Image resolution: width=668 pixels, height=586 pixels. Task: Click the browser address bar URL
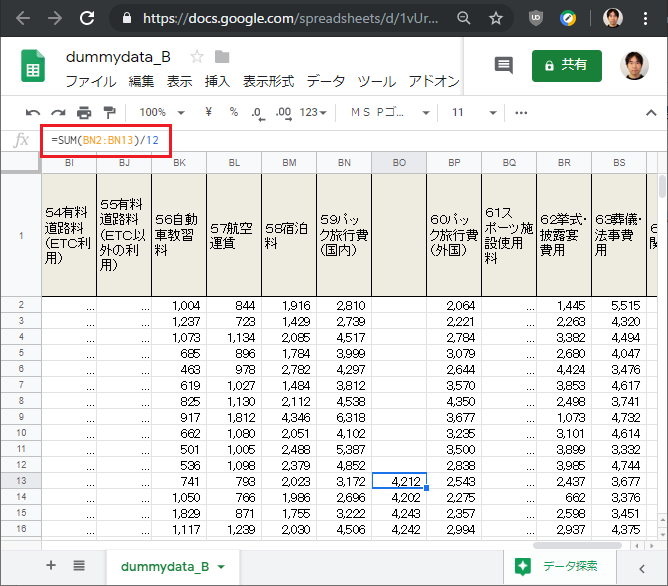(x=290, y=18)
